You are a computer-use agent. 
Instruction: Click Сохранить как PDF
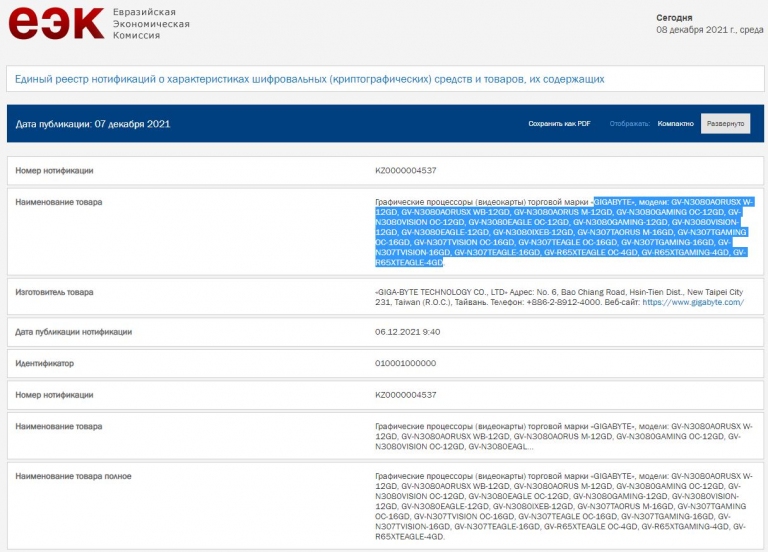559,123
